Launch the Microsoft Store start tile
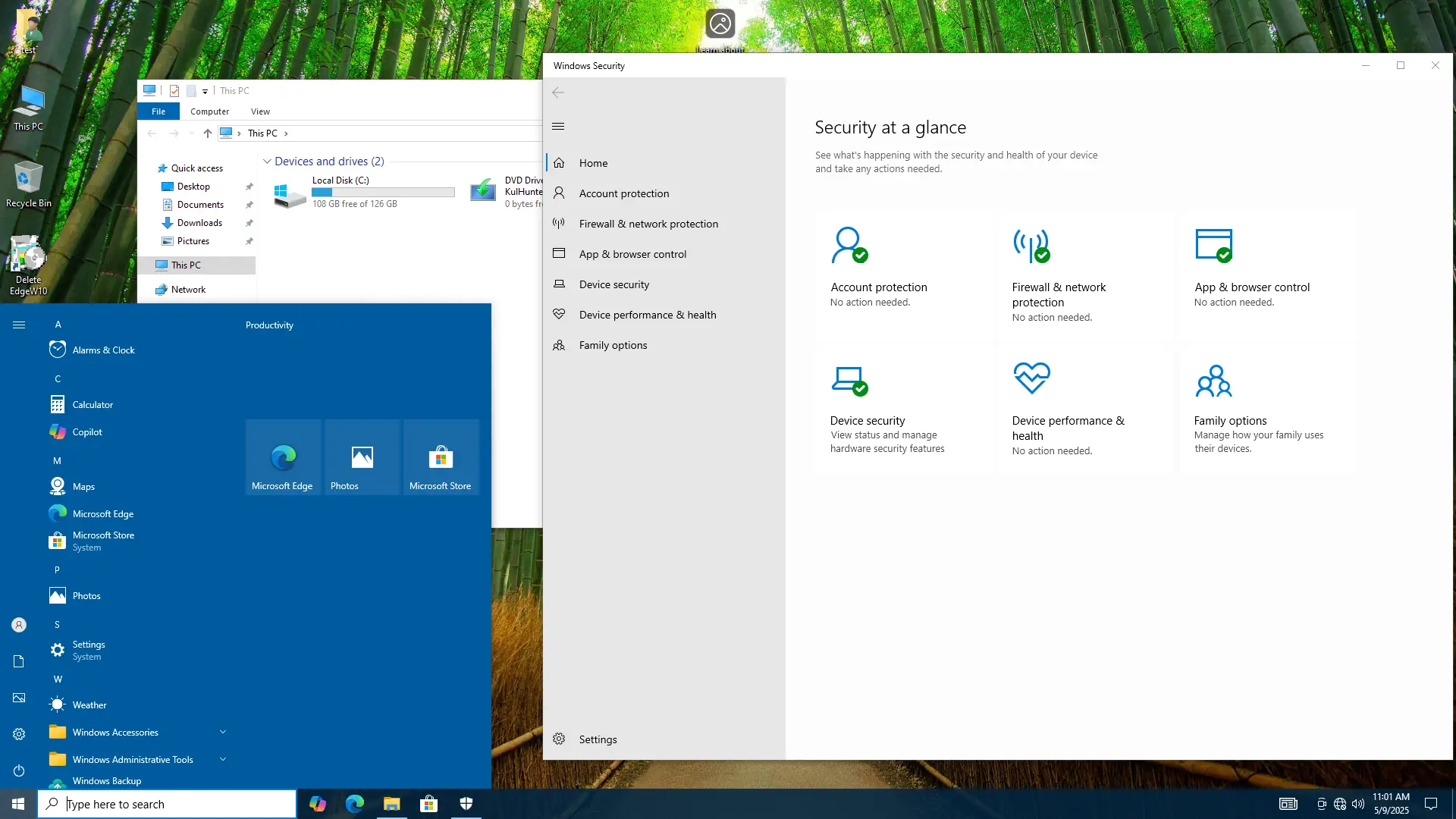This screenshot has width=1456, height=819. [441, 458]
